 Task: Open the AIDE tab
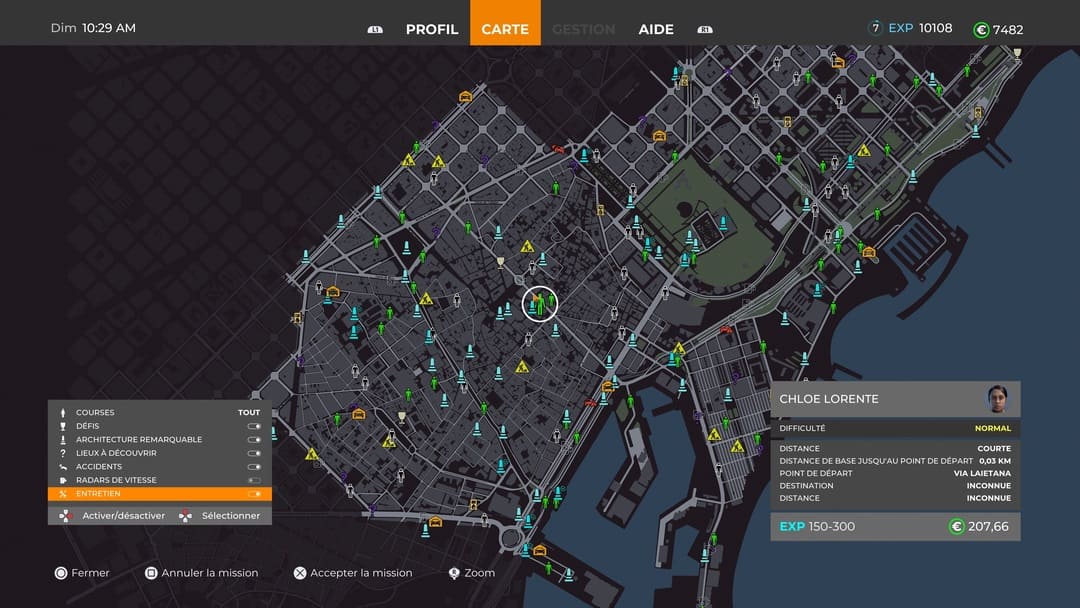tap(656, 29)
